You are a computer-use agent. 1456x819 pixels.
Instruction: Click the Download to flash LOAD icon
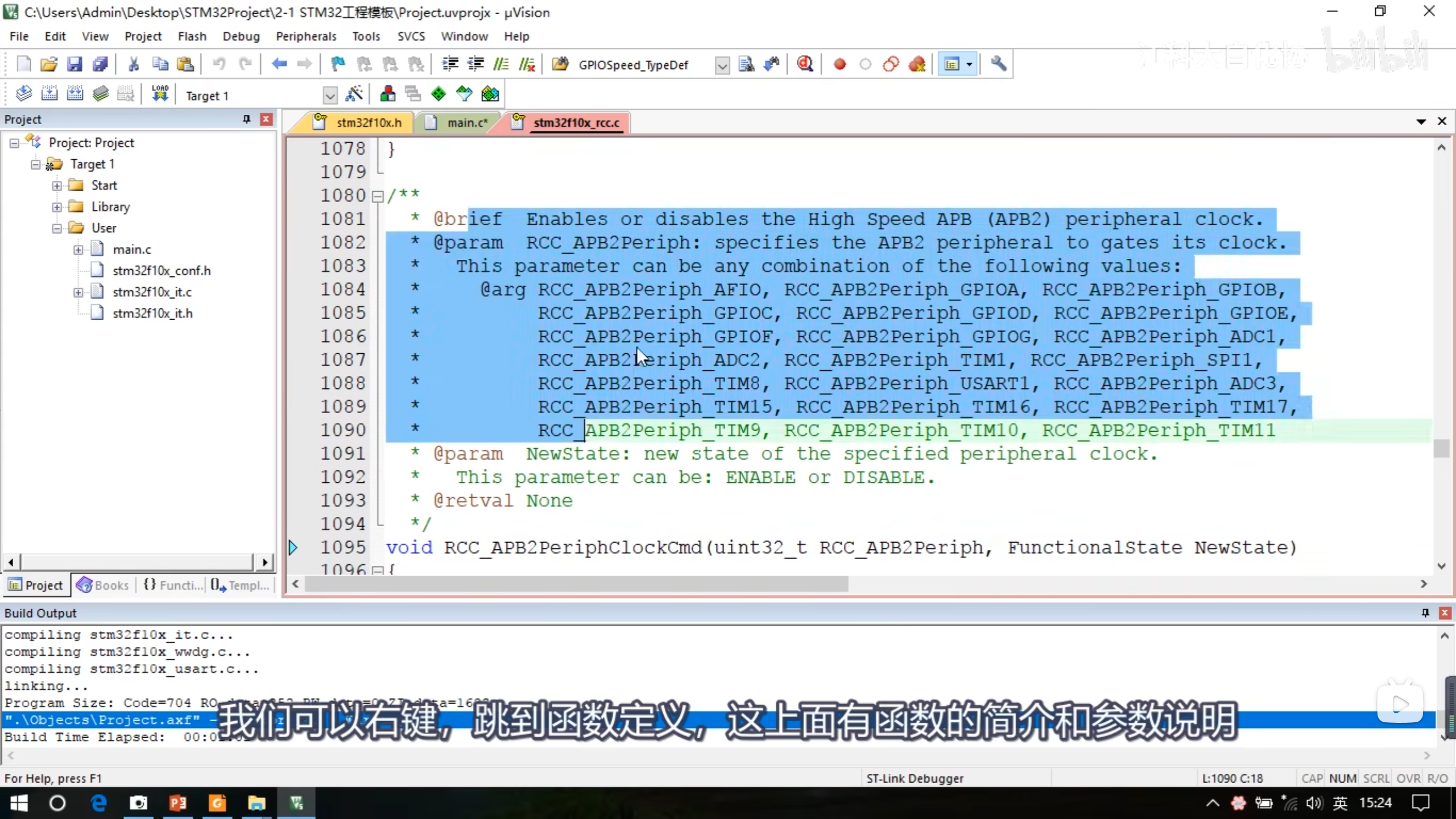tap(160, 94)
